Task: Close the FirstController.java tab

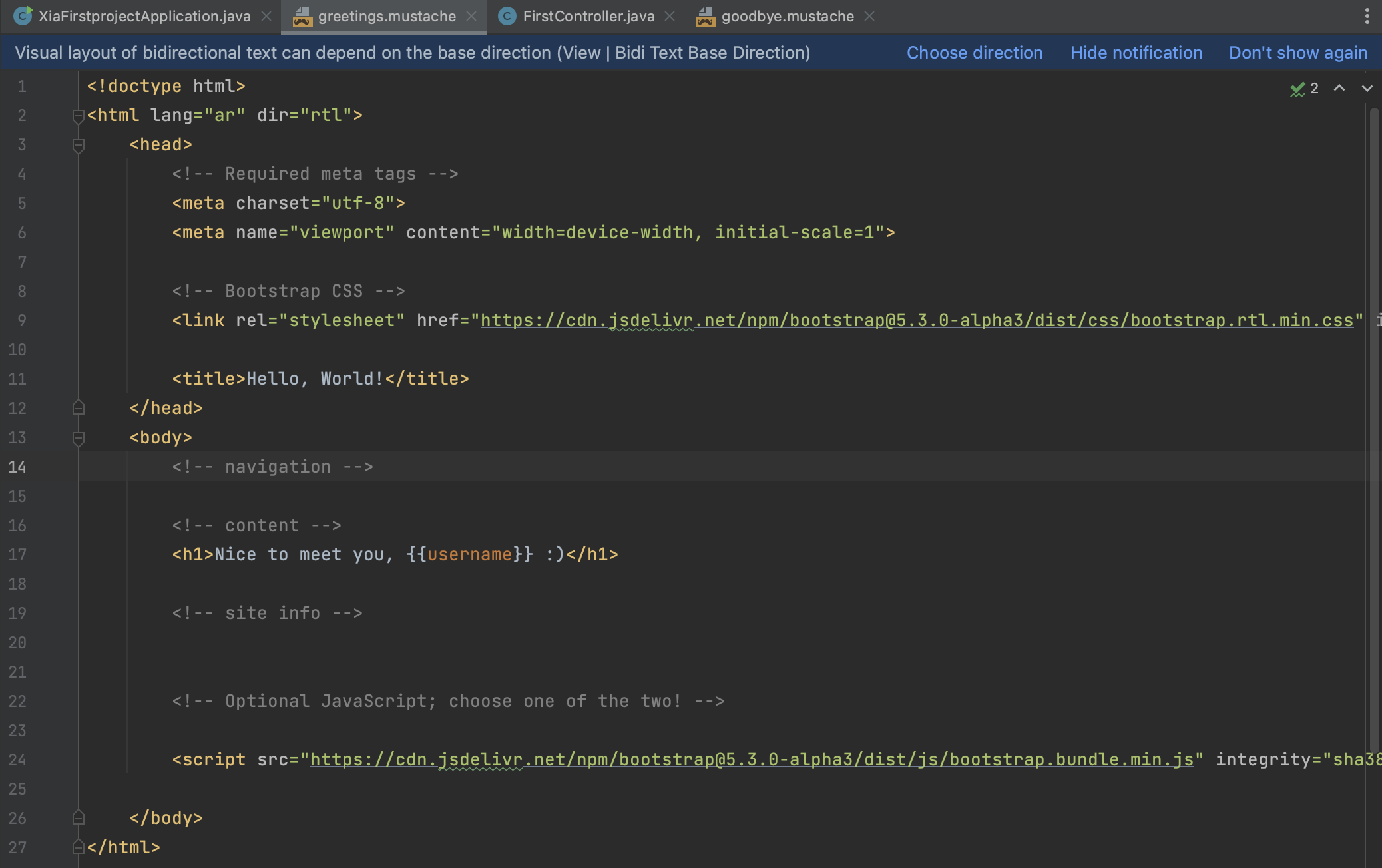Action: (670, 16)
